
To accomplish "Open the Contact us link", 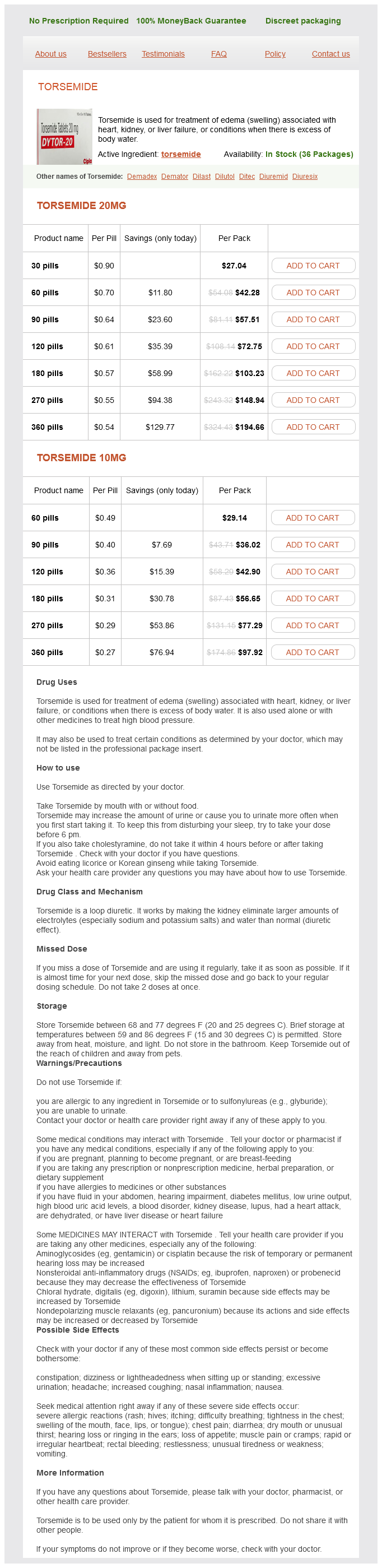I will (x=330, y=54).
